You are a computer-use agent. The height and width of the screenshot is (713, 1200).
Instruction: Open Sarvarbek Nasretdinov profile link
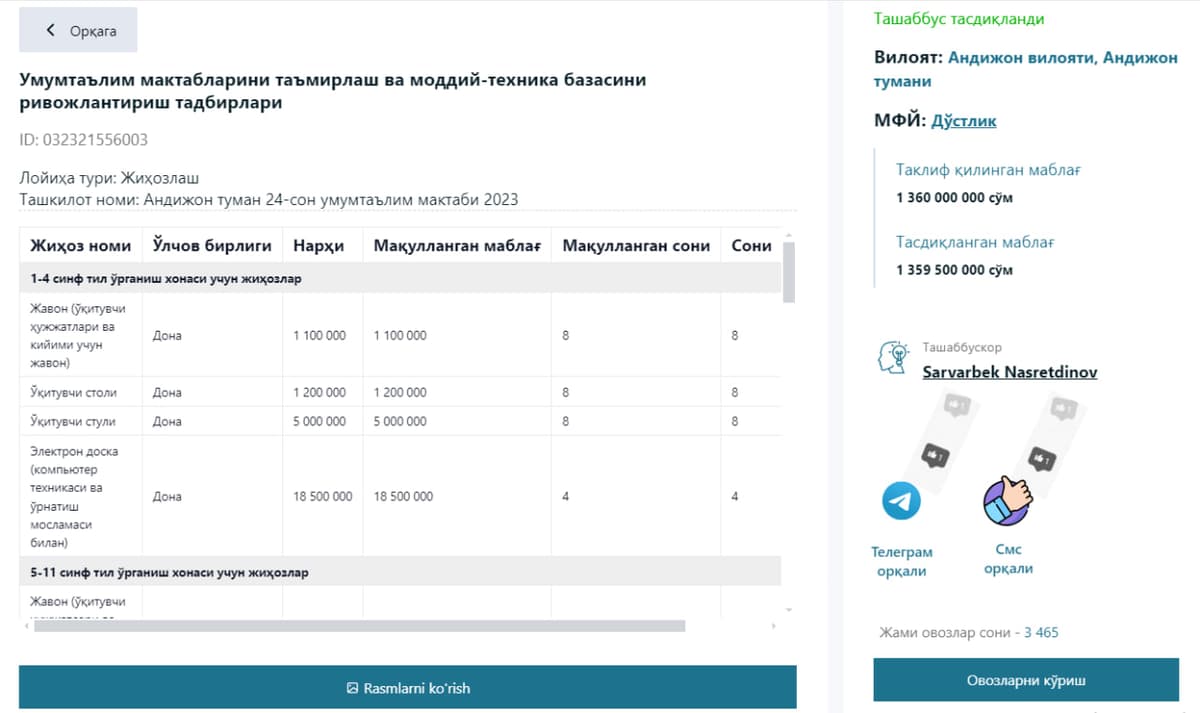click(x=1009, y=372)
